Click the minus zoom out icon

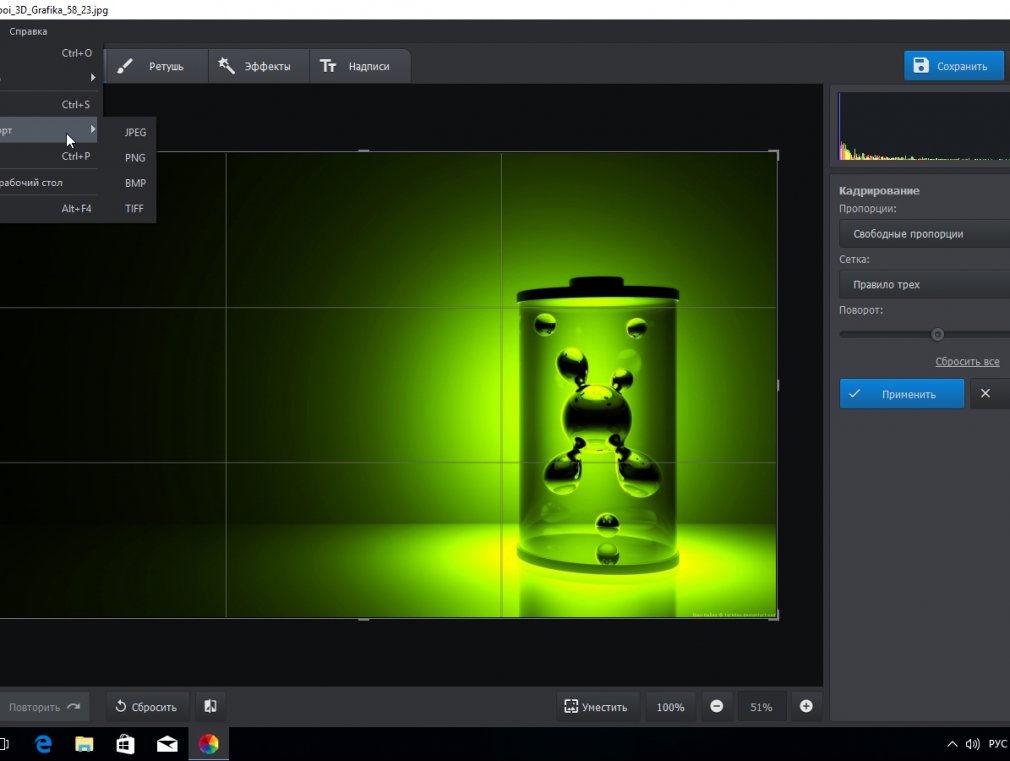(716, 707)
